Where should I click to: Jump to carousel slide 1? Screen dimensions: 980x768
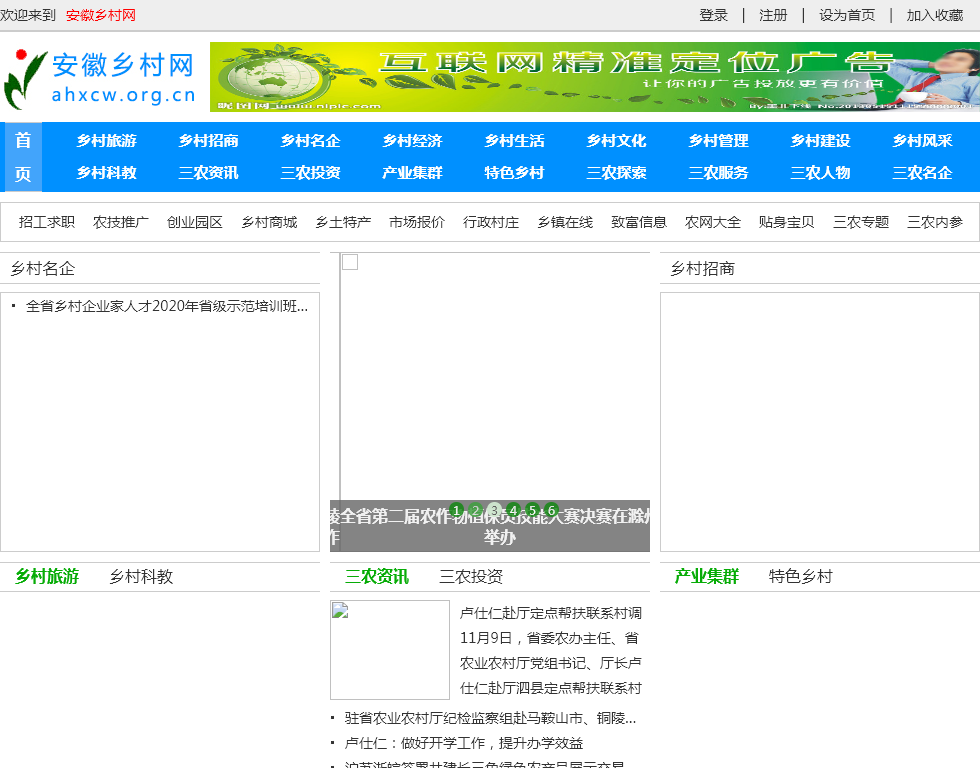point(457,510)
